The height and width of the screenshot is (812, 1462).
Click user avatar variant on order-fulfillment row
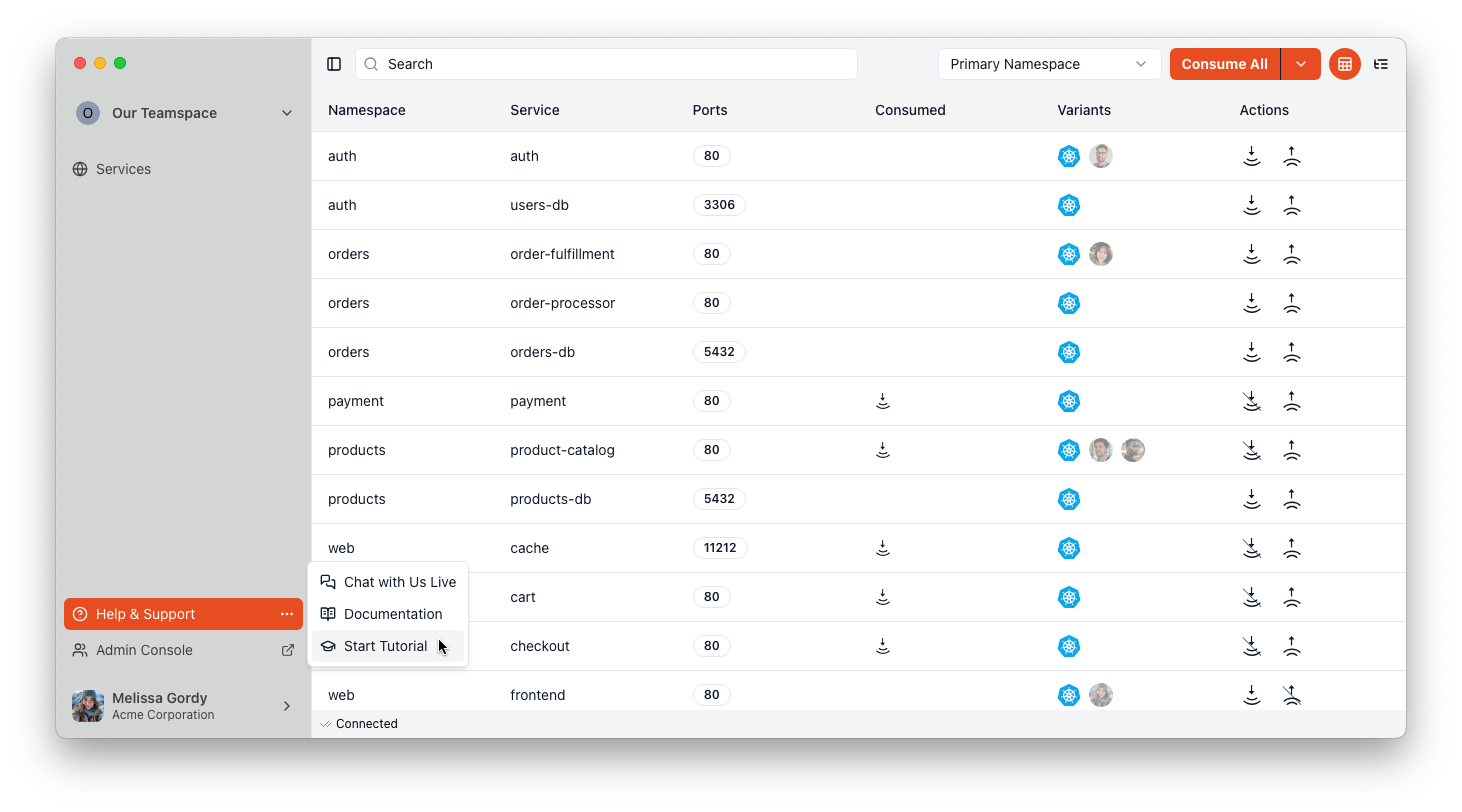point(1101,254)
